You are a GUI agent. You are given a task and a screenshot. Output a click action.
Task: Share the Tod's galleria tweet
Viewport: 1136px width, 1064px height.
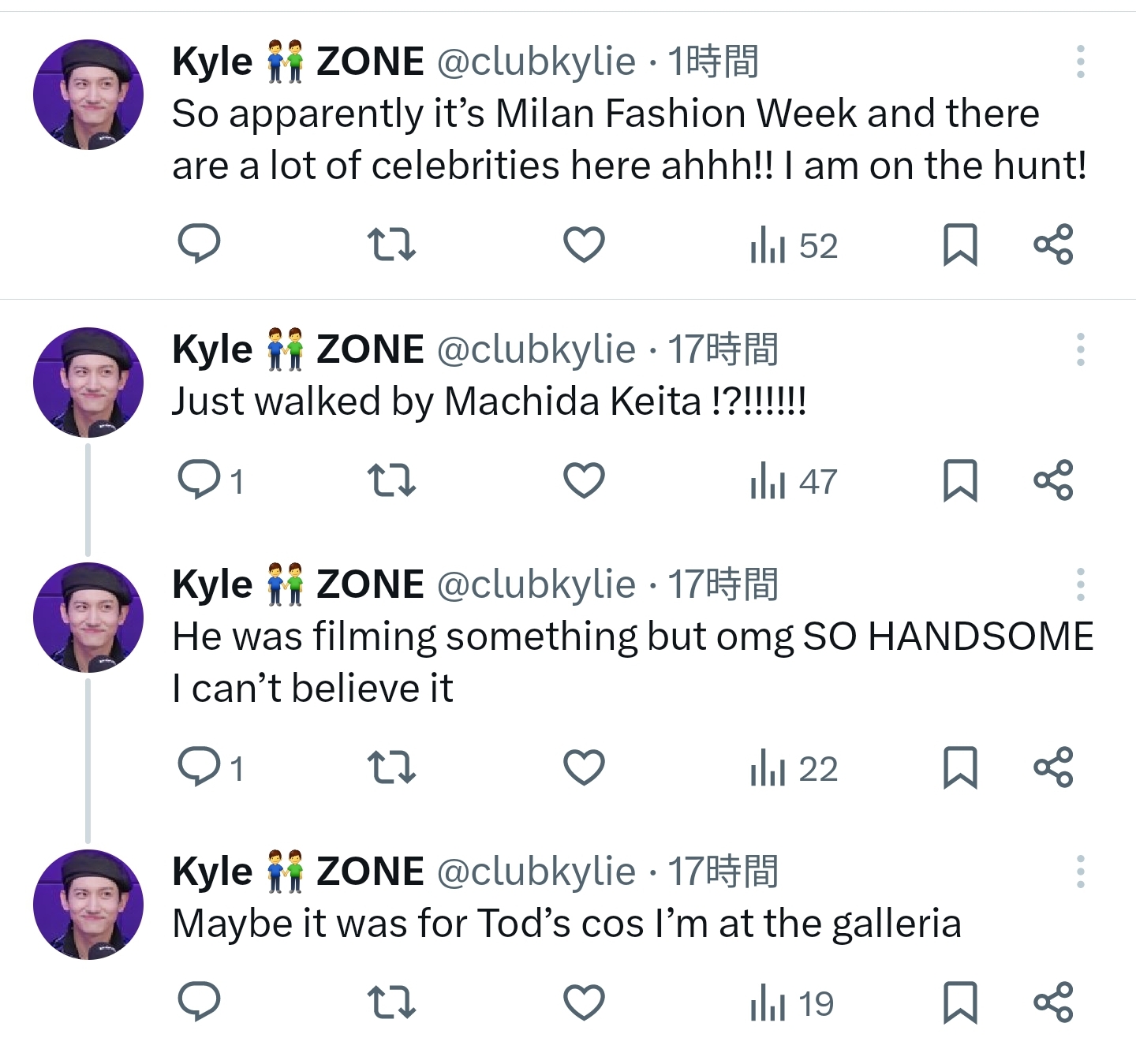1053,1002
